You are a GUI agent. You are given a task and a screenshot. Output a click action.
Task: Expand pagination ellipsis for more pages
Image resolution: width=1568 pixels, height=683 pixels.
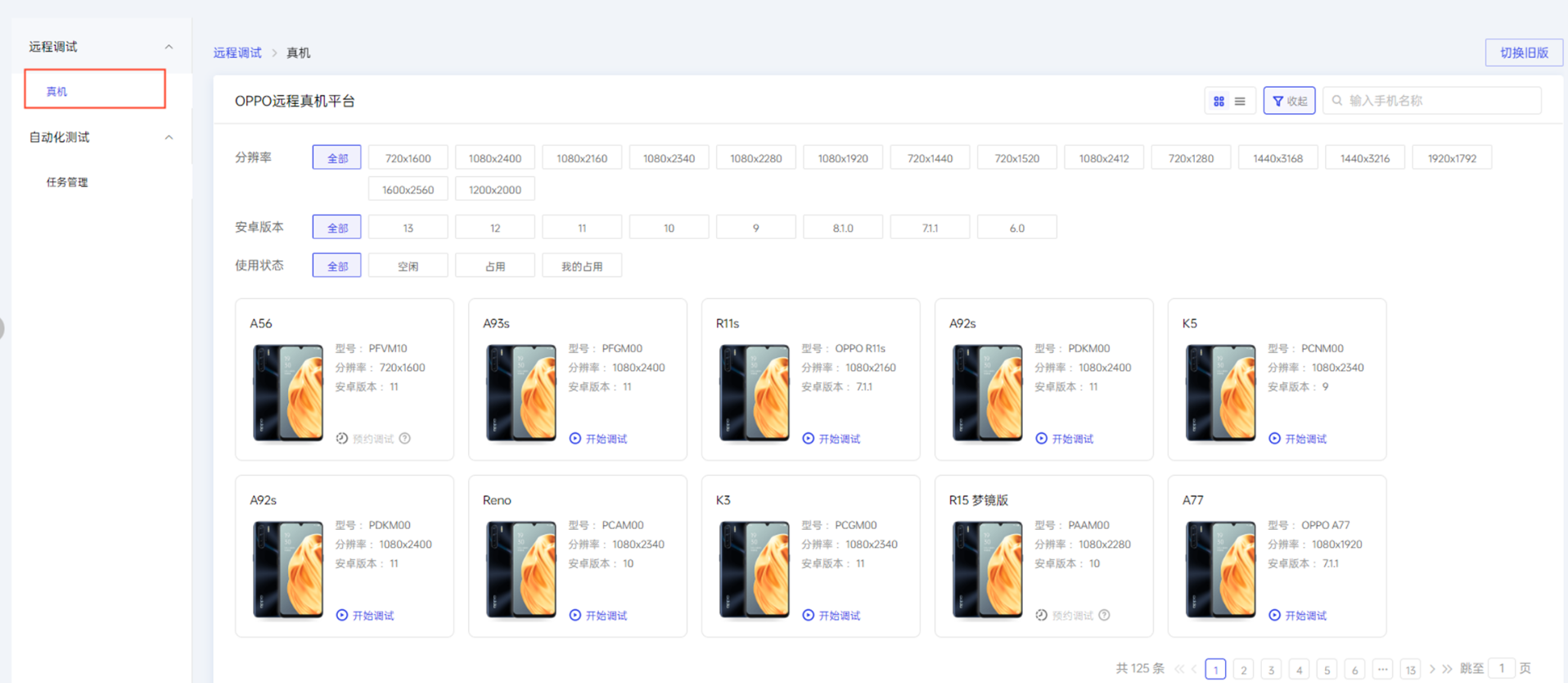click(1382, 669)
